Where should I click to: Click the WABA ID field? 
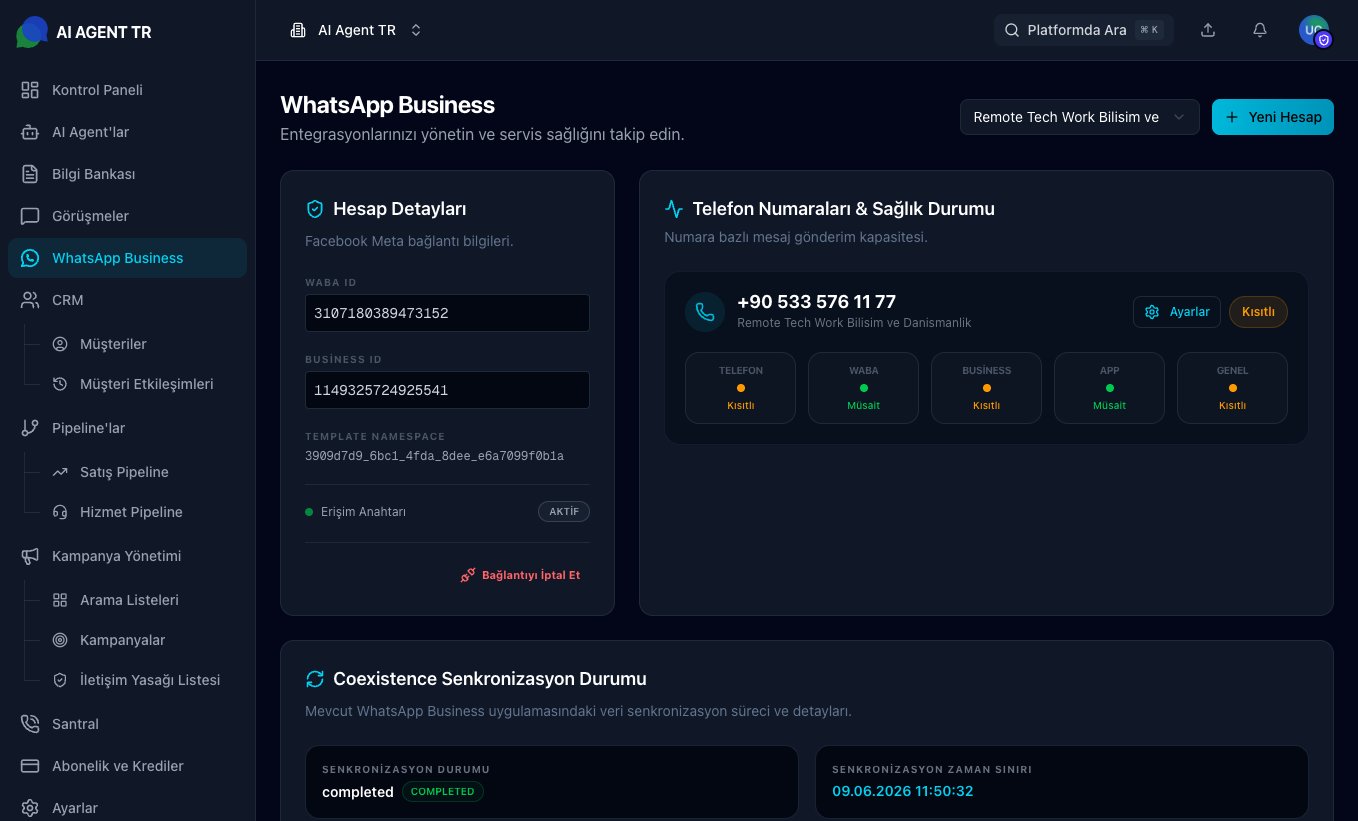tap(447, 313)
